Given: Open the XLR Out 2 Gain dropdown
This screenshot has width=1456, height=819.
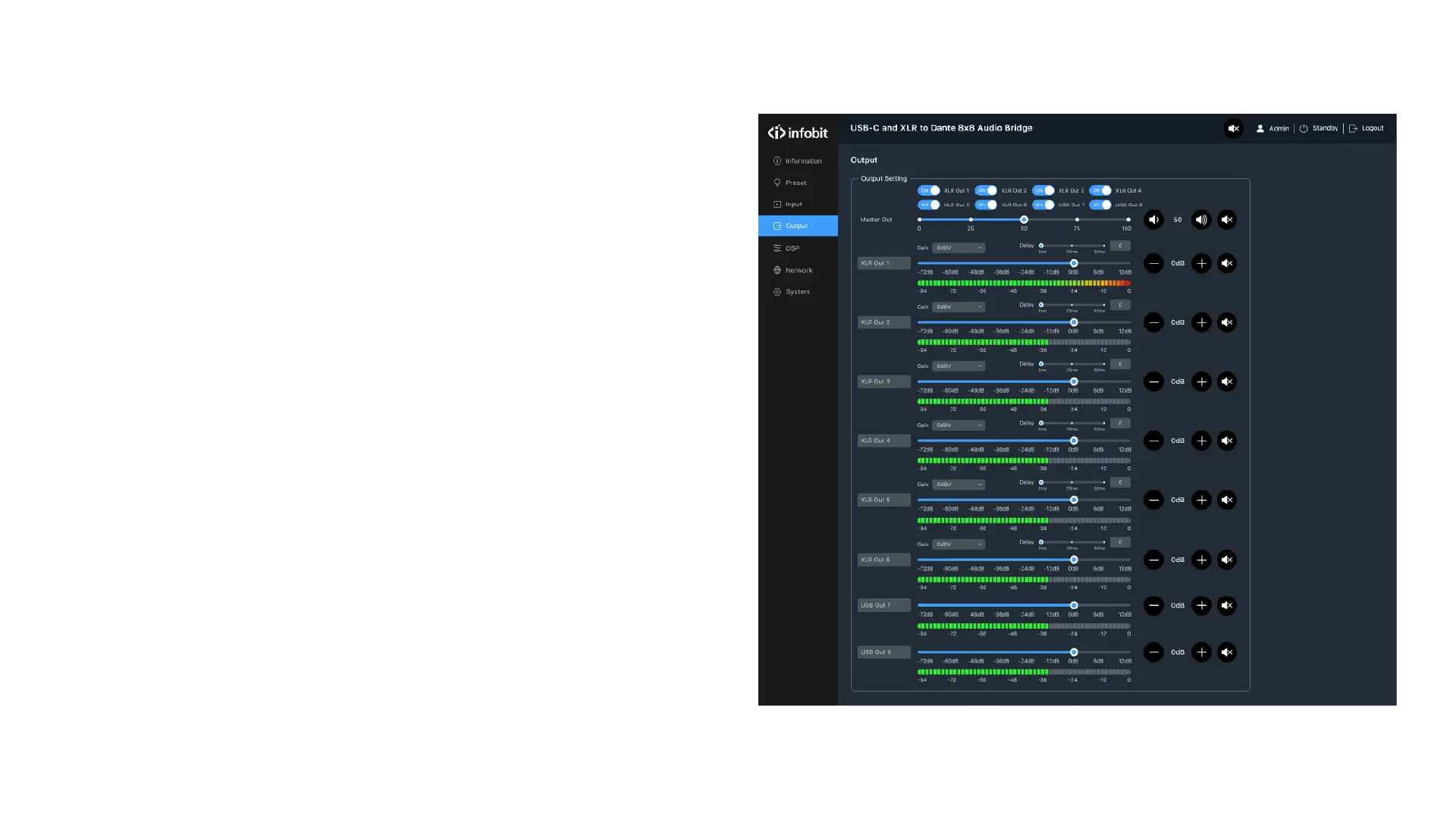Looking at the screenshot, I should pyautogui.click(x=959, y=307).
